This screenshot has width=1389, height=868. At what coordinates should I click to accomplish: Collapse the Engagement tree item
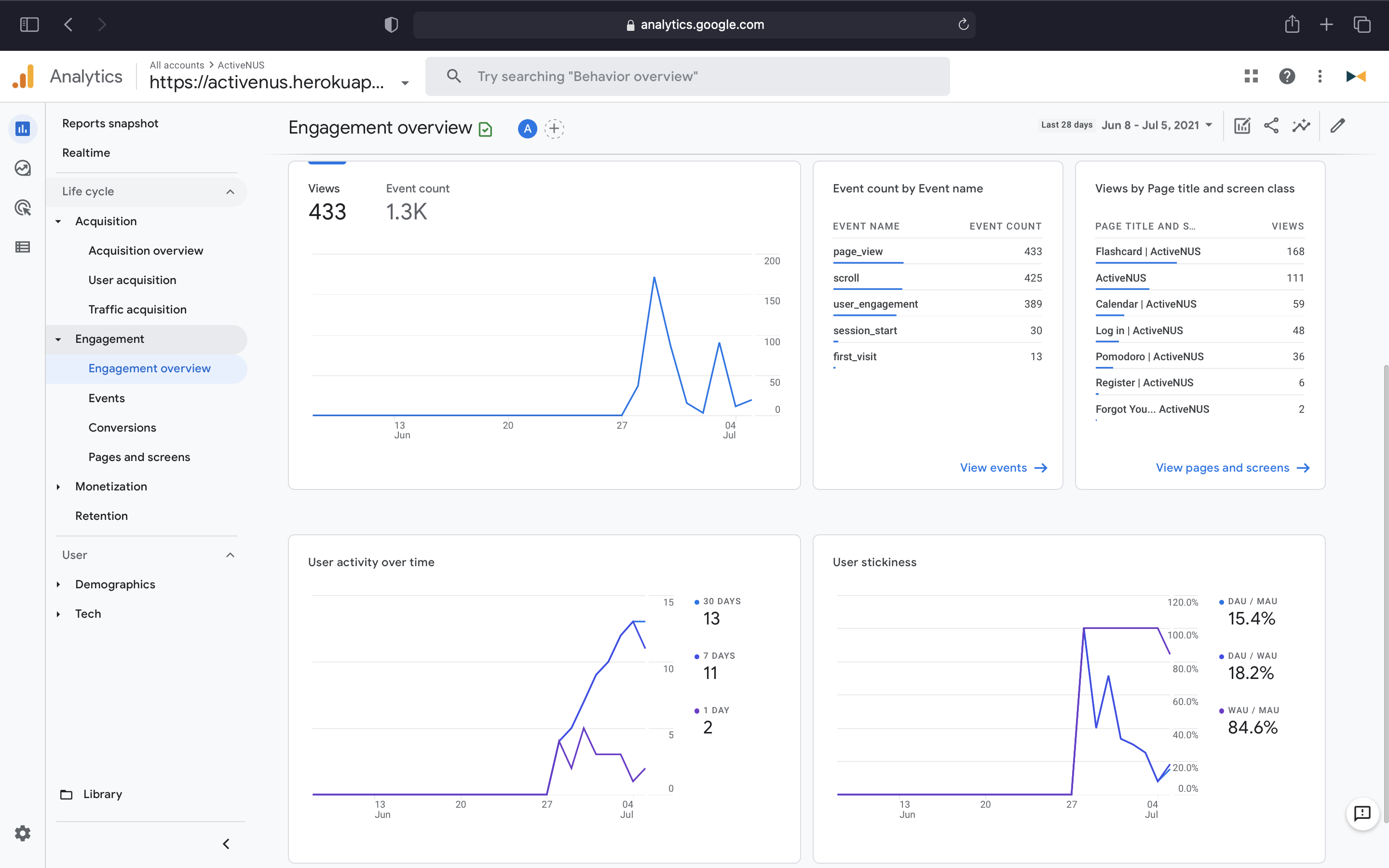point(58,339)
